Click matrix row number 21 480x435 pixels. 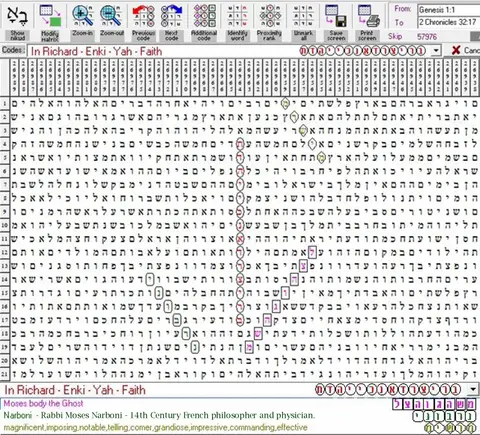click(5, 374)
